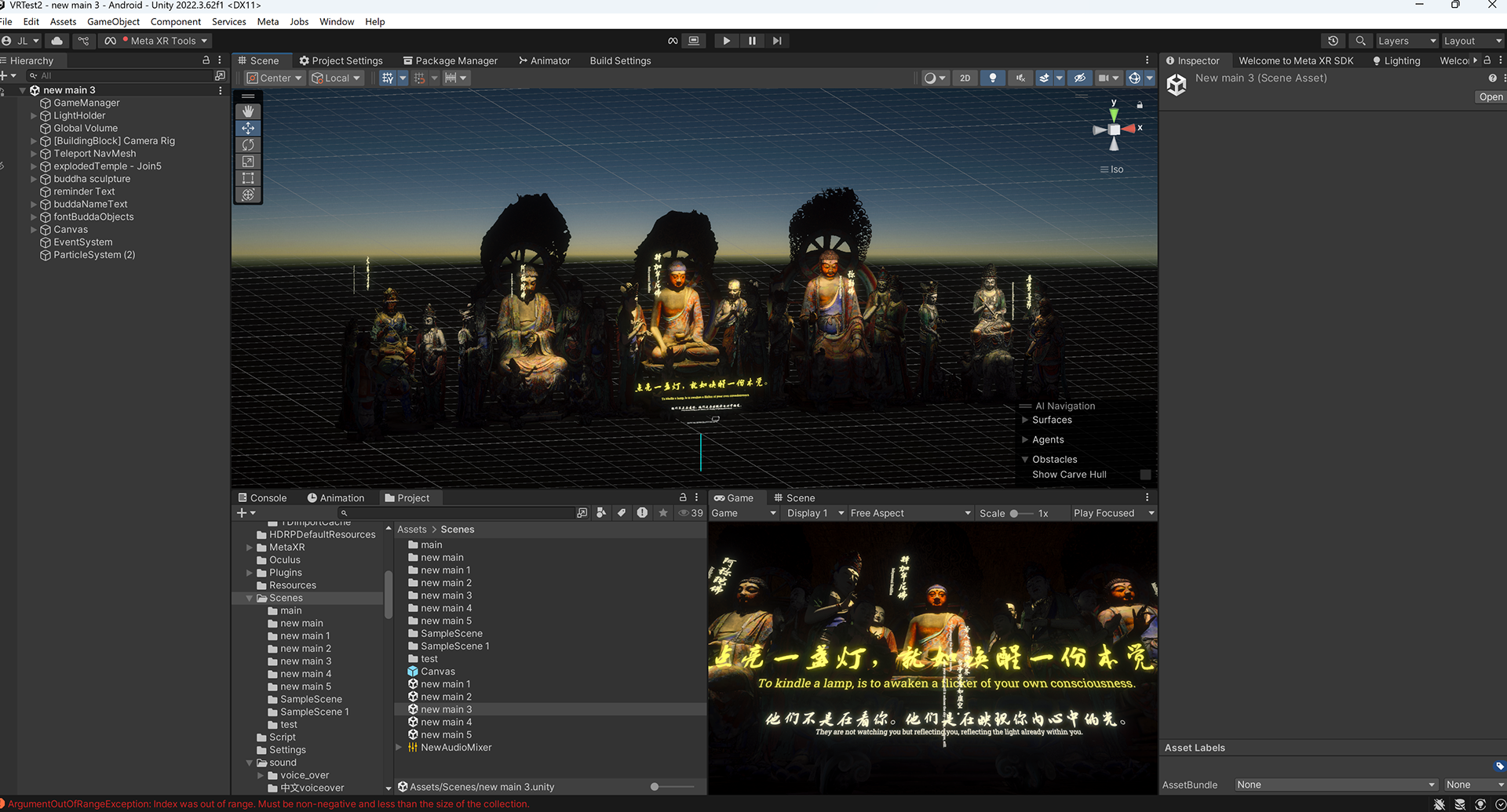Toggle scene audio mute button

click(x=1020, y=78)
